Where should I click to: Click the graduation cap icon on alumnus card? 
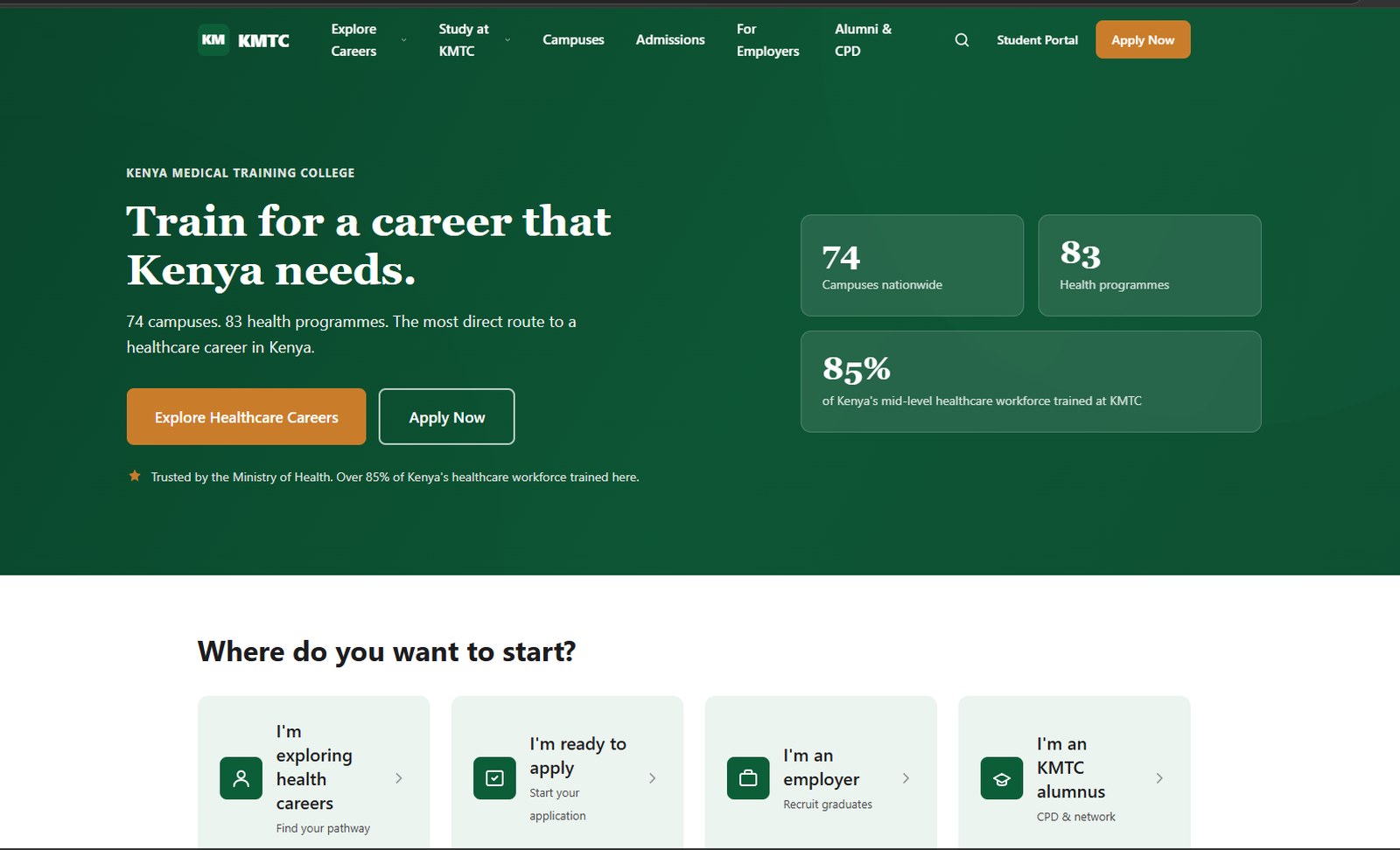[x=1002, y=778]
